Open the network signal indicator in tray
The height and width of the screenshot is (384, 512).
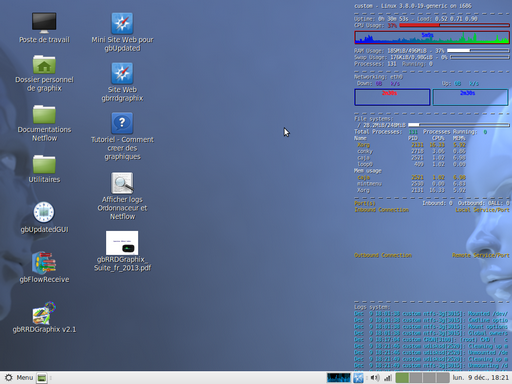point(388,378)
